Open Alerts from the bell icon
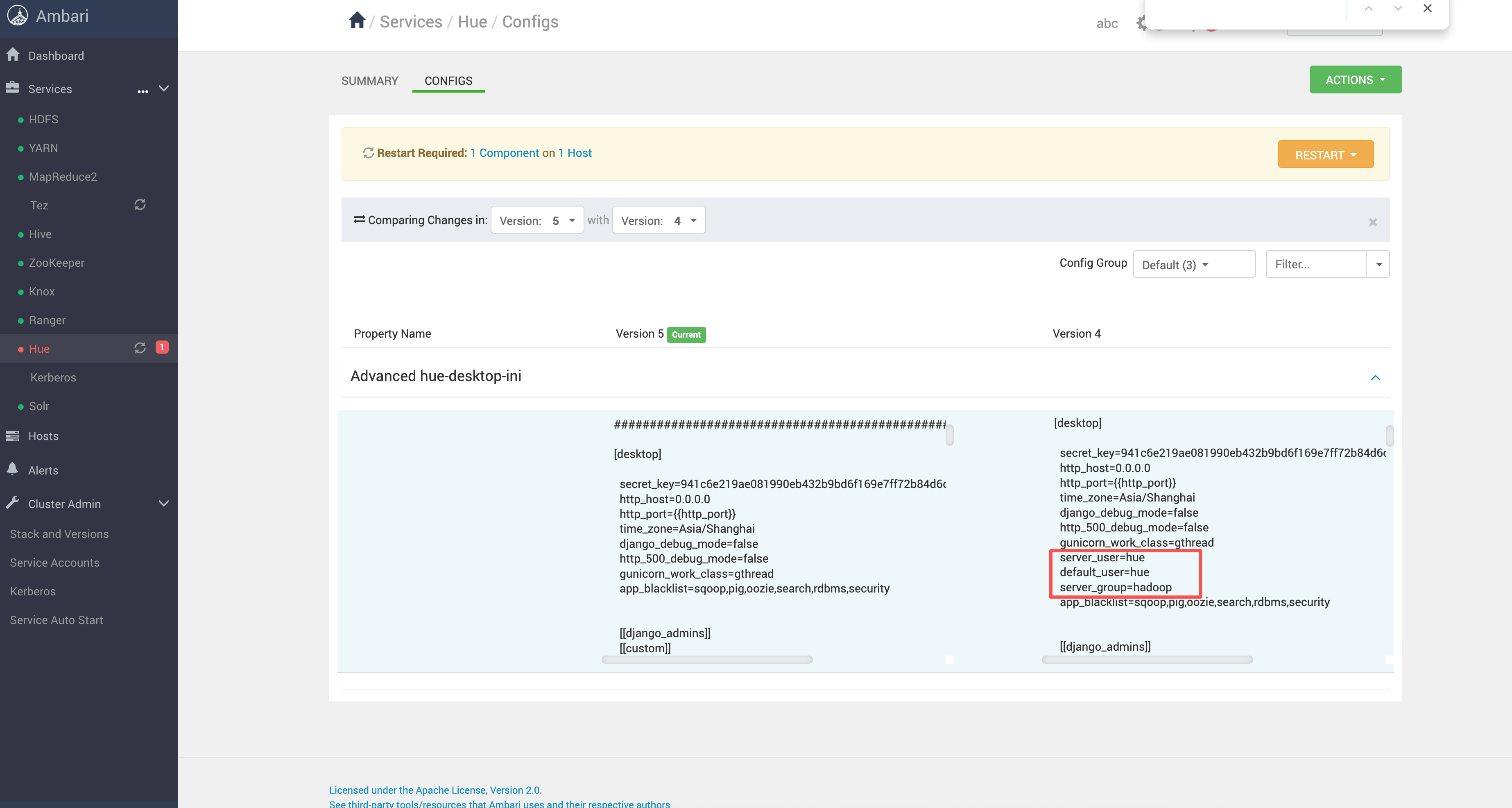The image size is (1512, 808). 12,469
